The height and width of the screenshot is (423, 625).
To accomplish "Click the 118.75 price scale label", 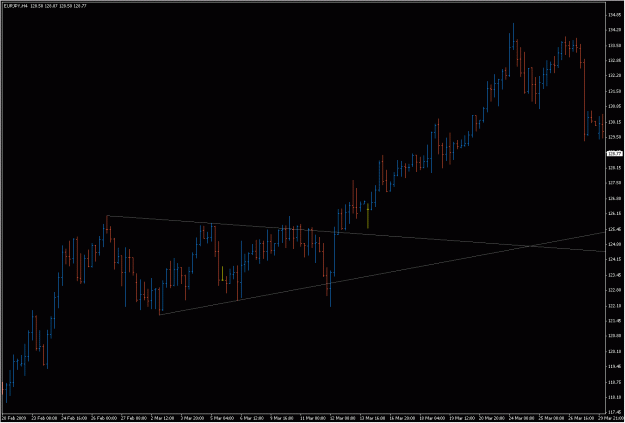I will [x=614, y=382].
